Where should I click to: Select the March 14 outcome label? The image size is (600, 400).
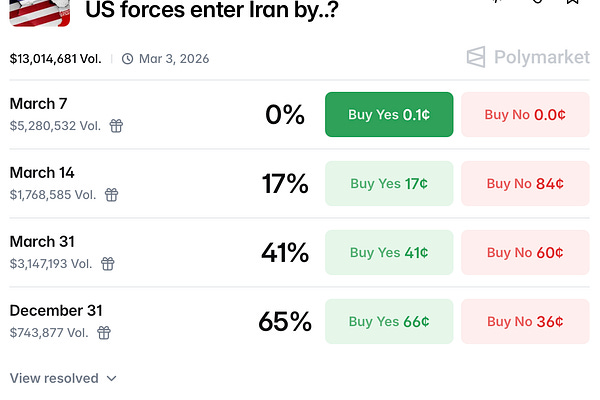pyautogui.click(x=42, y=173)
